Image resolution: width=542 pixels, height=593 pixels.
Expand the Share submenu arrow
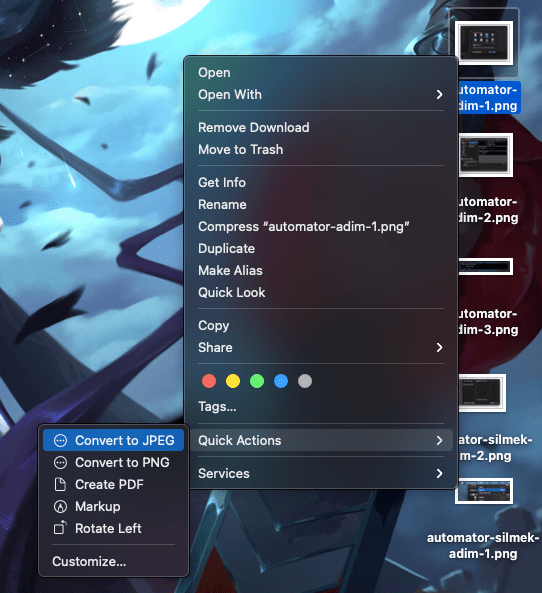(439, 348)
